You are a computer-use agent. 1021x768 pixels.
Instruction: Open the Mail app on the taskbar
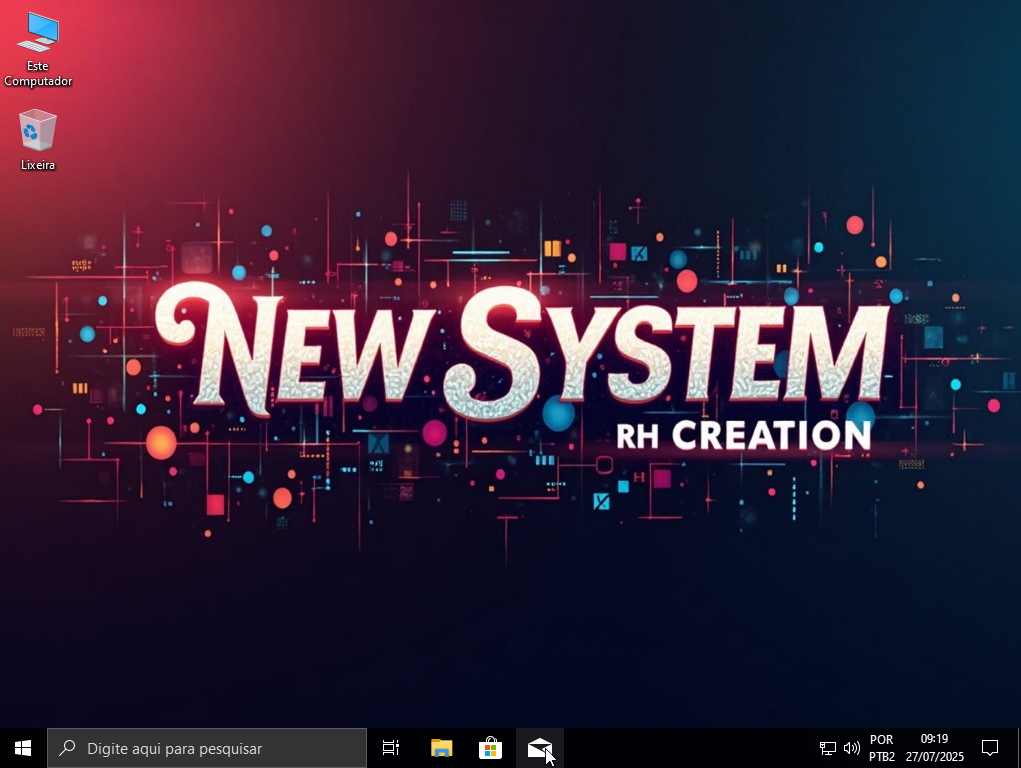click(540, 748)
